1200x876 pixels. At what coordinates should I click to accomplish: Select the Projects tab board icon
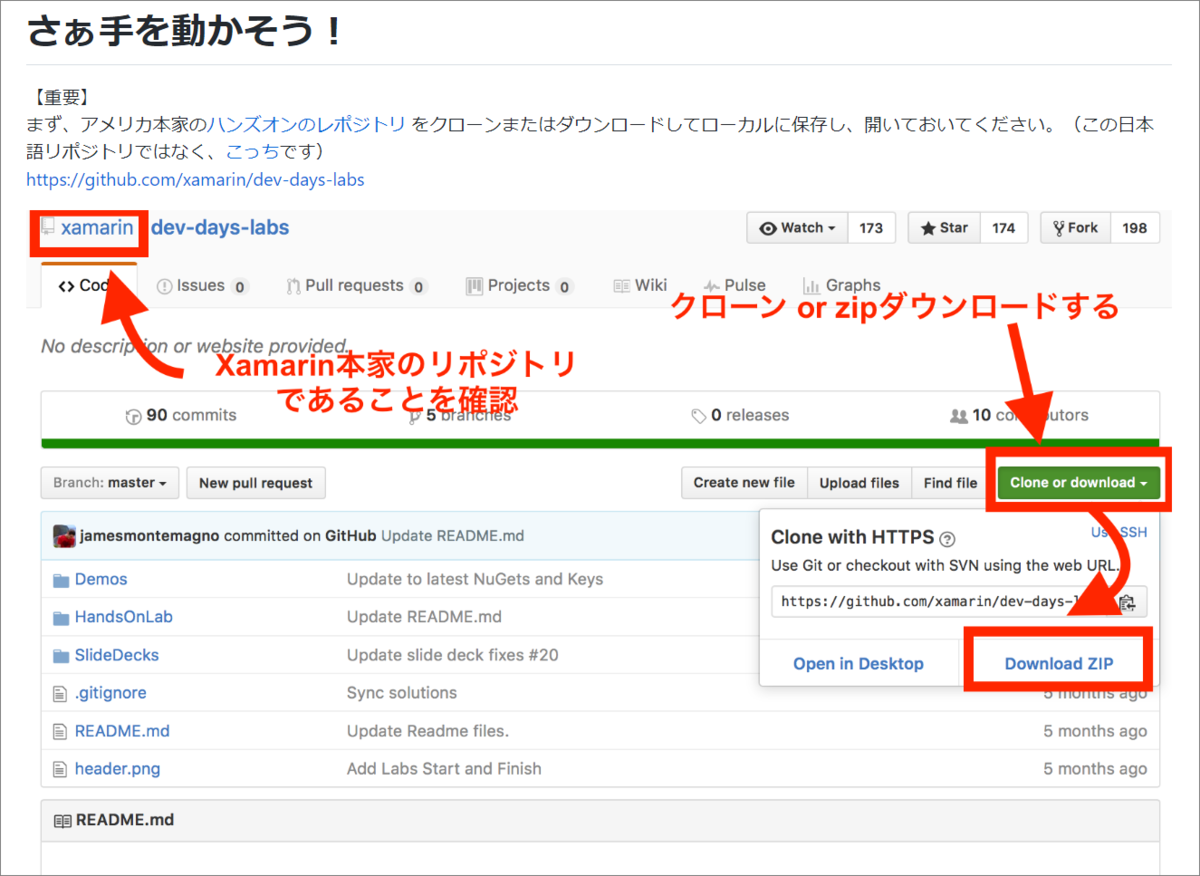474,286
